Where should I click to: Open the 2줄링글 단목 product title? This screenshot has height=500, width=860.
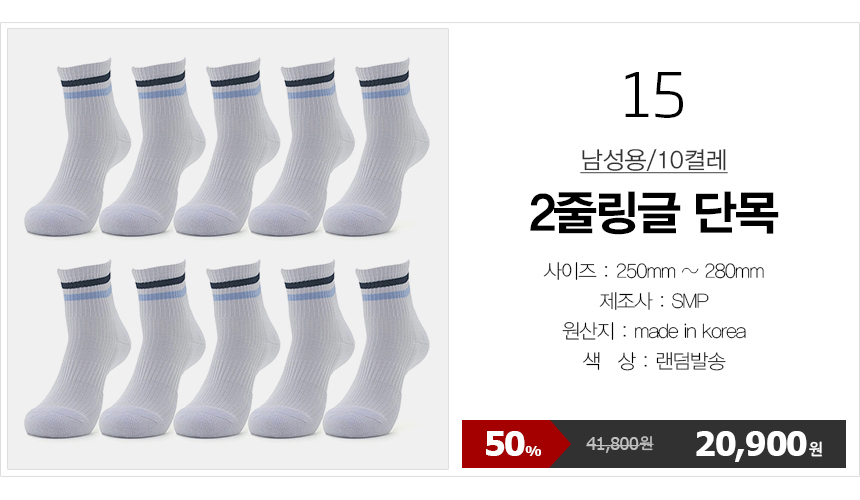point(654,213)
